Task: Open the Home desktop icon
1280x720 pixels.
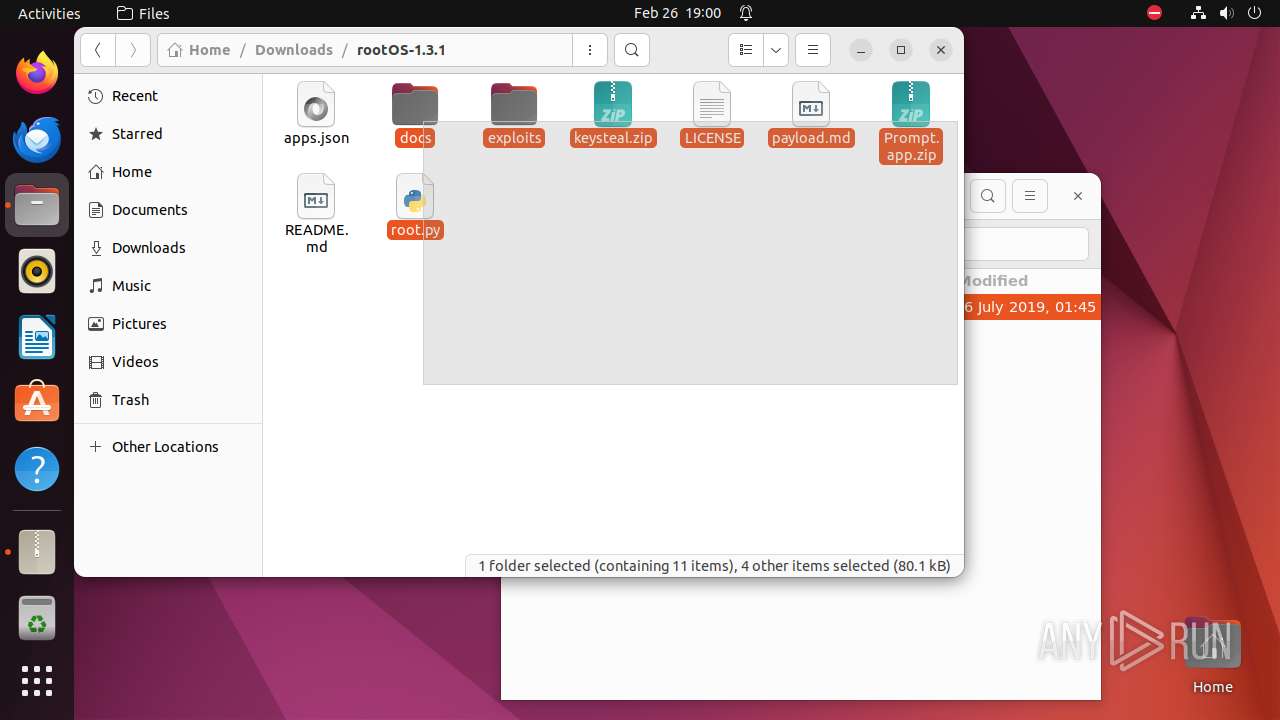Action: click(x=1212, y=656)
